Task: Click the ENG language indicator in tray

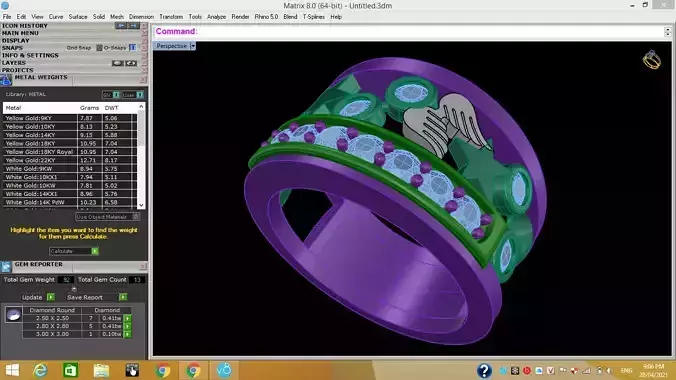Action: coord(626,371)
